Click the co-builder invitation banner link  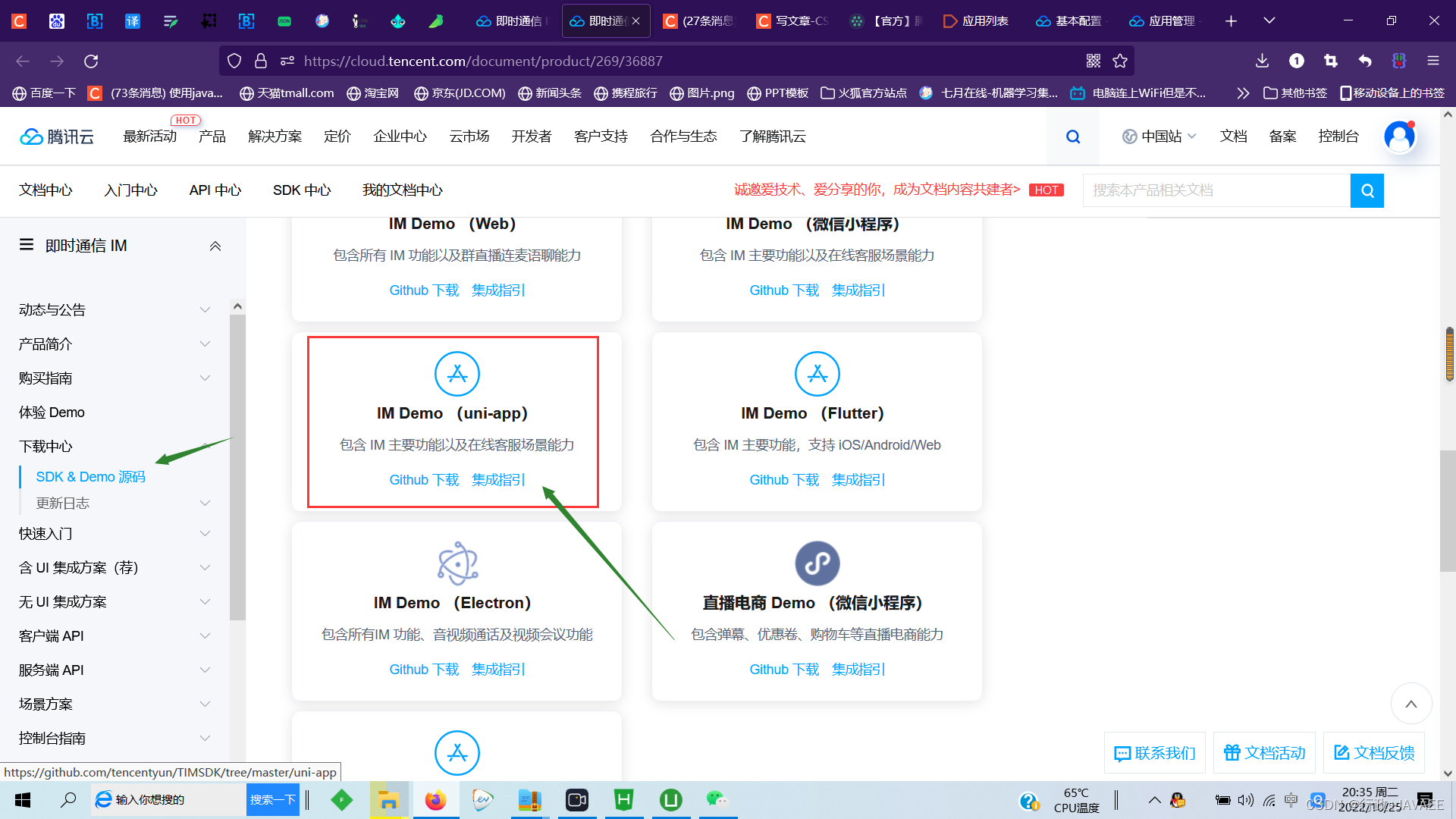[x=877, y=190]
